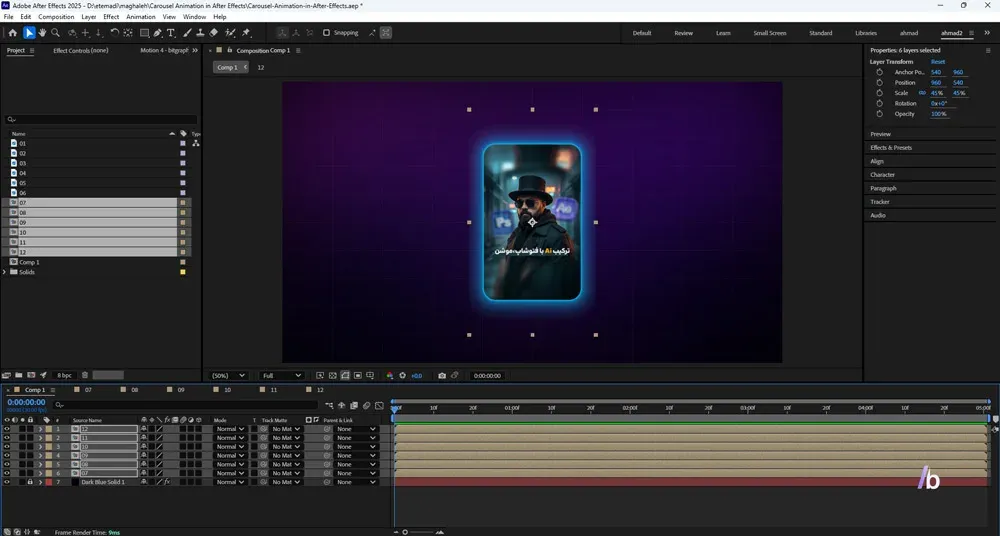The height and width of the screenshot is (536, 1000).
Task: Hide layer 10 using its eye icon
Action: [x=7, y=447]
